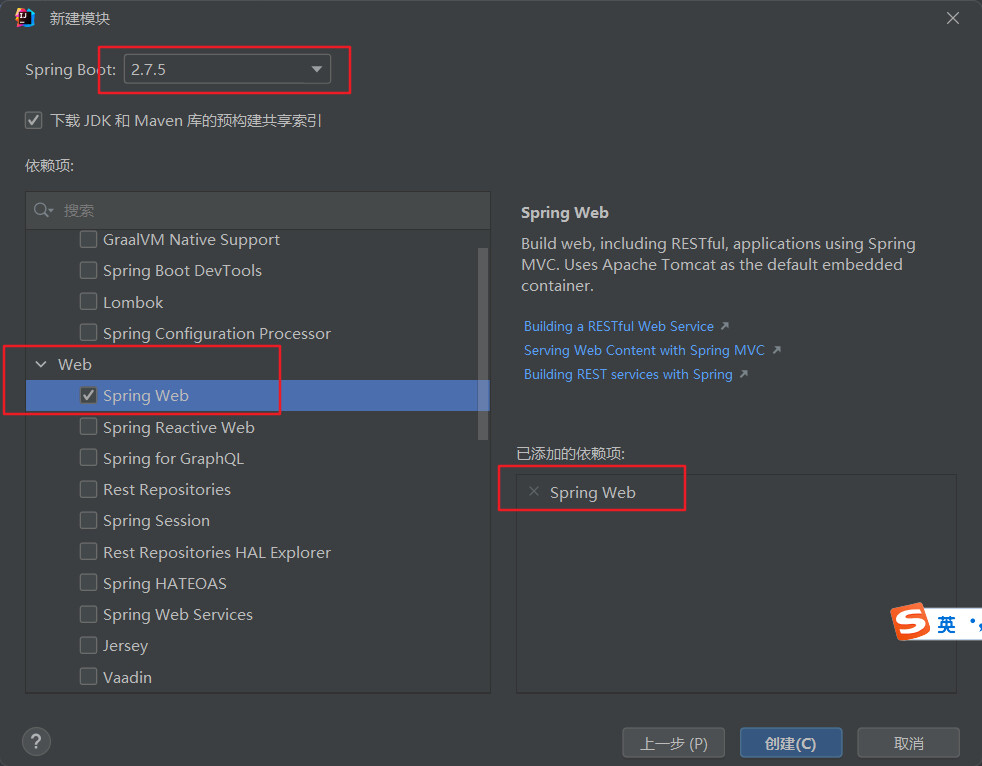The height and width of the screenshot is (766, 982).
Task: Click the help question mark button
Action: pos(36,742)
